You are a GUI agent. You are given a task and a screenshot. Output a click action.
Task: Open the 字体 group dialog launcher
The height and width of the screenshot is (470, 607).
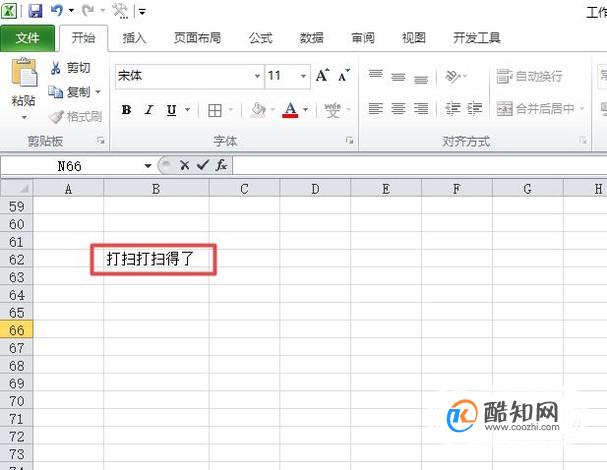pyautogui.click(x=350, y=141)
